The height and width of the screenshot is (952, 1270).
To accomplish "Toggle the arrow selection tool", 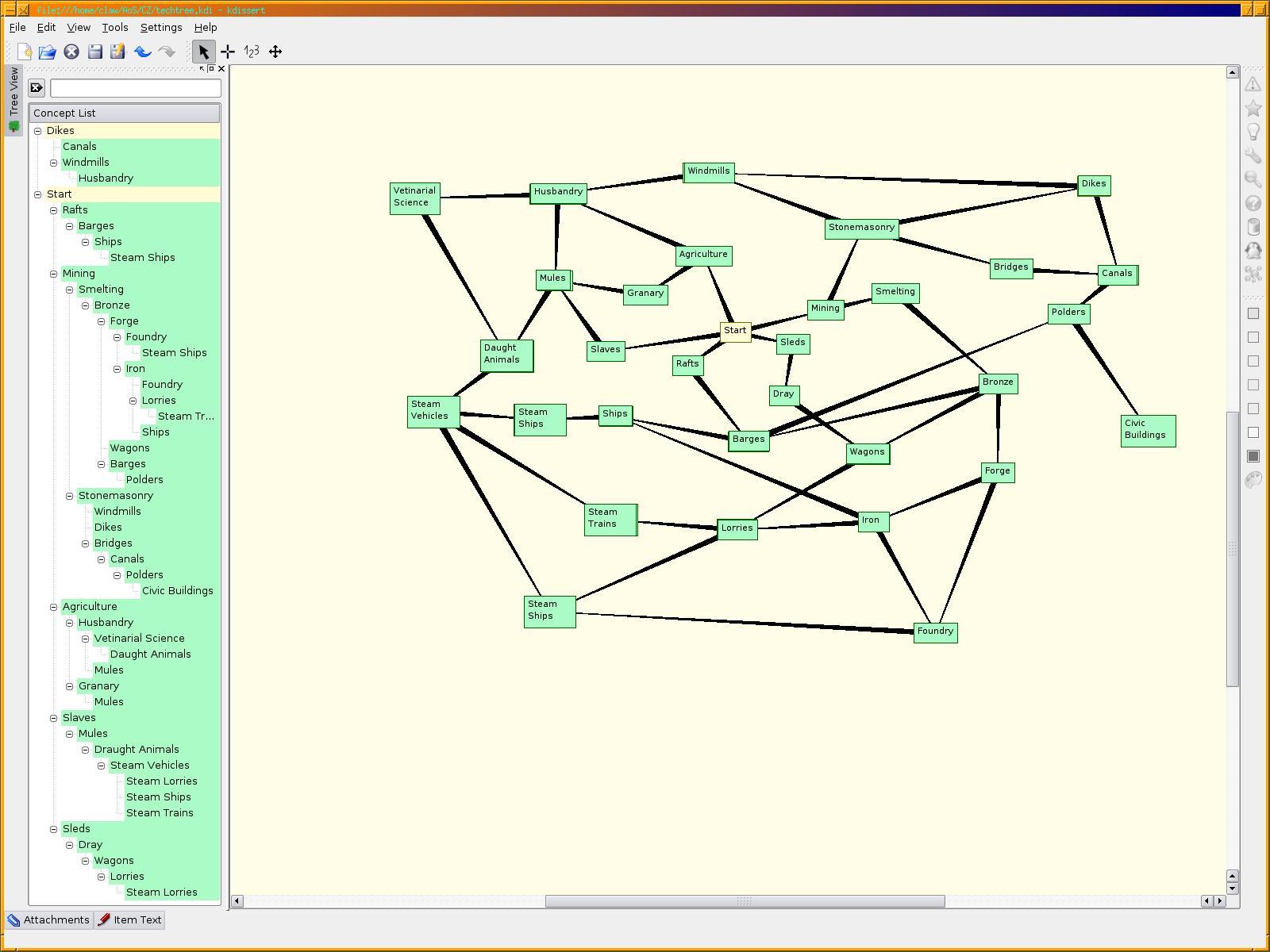I will [x=203, y=52].
